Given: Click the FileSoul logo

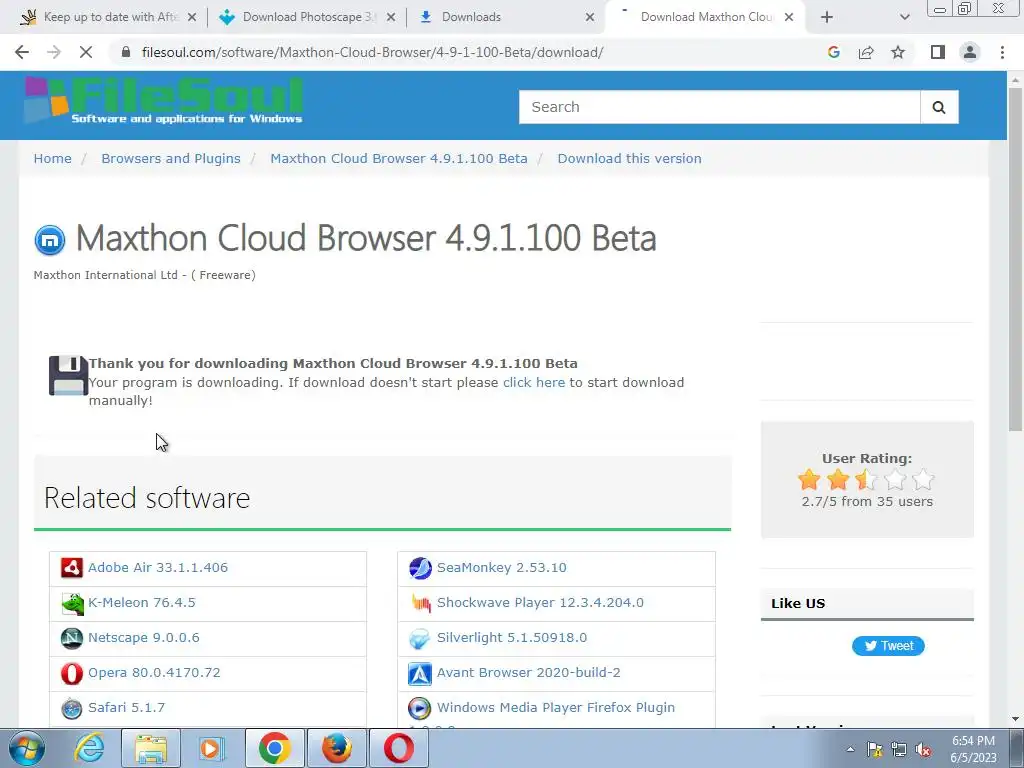Looking at the screenshot, I should tap(163, 101).
